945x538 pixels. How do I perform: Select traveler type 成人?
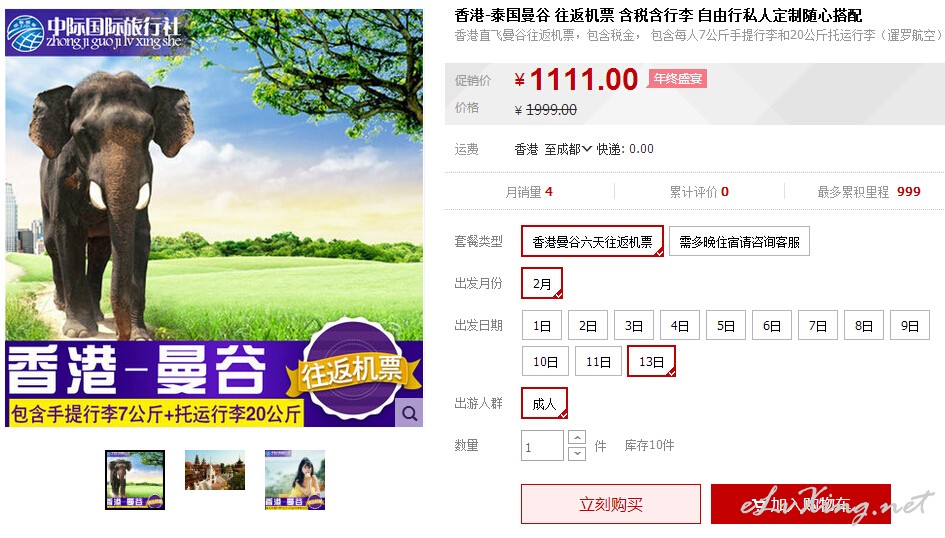pyautogui.click(x=544, y=404)
